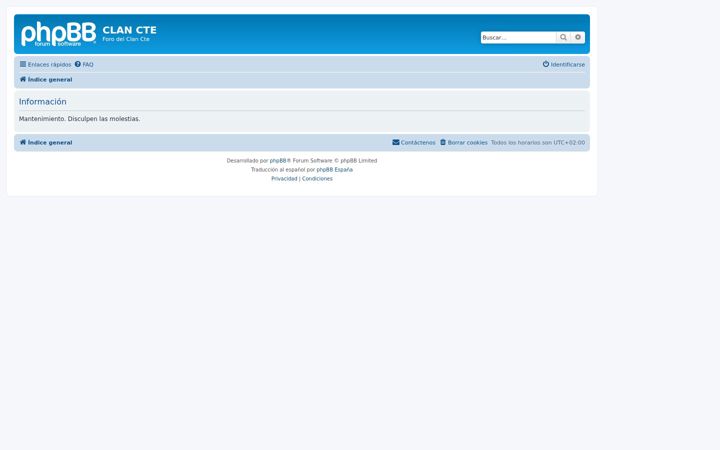720x450 pixels.
Task: Click the Información heading
Action: tap(43, 101)
